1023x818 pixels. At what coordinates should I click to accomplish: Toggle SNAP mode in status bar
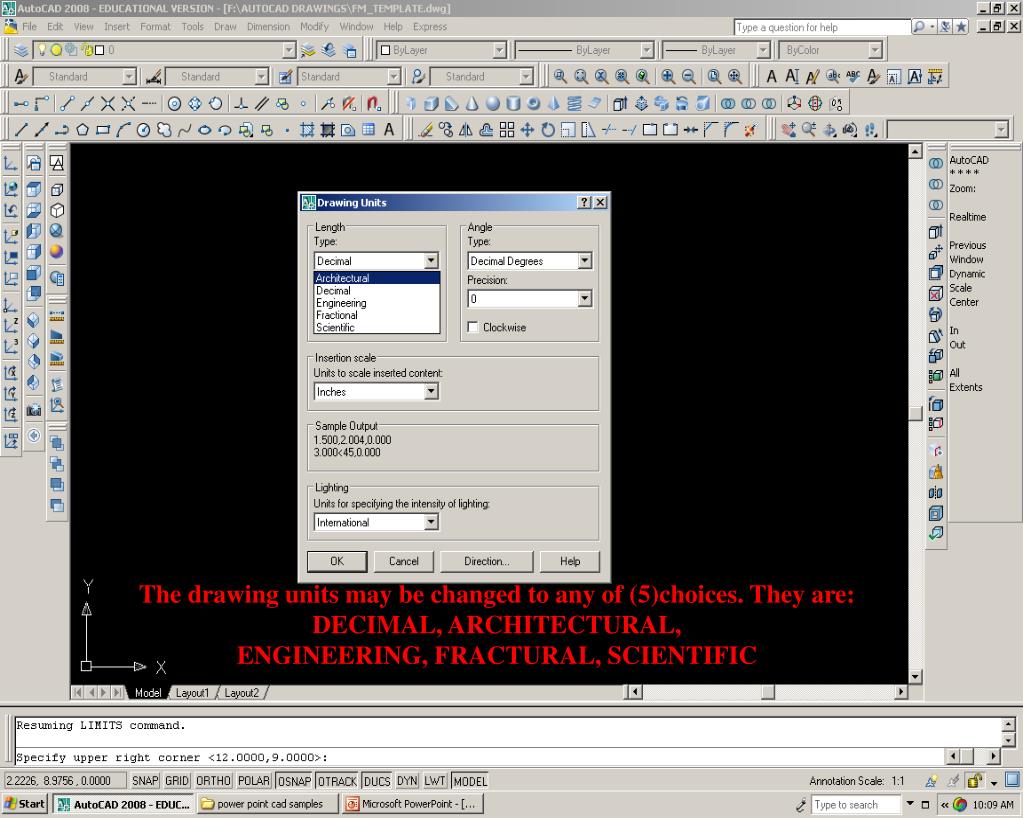tap(145, 781)
